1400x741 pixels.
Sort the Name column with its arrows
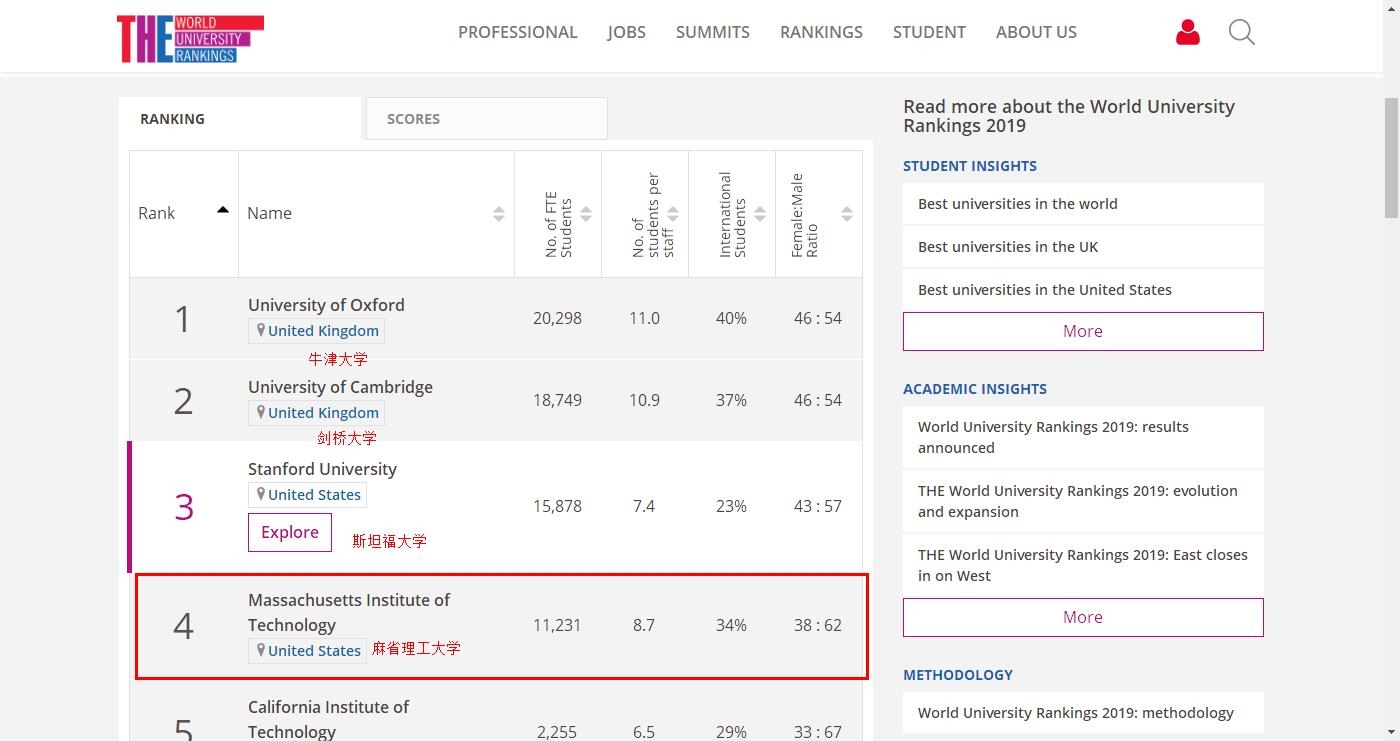(x=499, y=214)
